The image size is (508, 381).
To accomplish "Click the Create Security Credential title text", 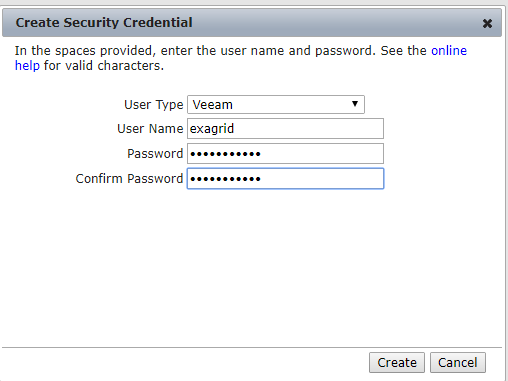I will point(104,23).
